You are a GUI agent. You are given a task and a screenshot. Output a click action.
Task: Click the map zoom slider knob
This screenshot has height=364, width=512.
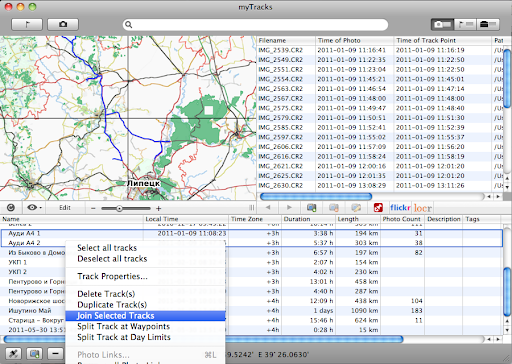(x=119, y=209)
